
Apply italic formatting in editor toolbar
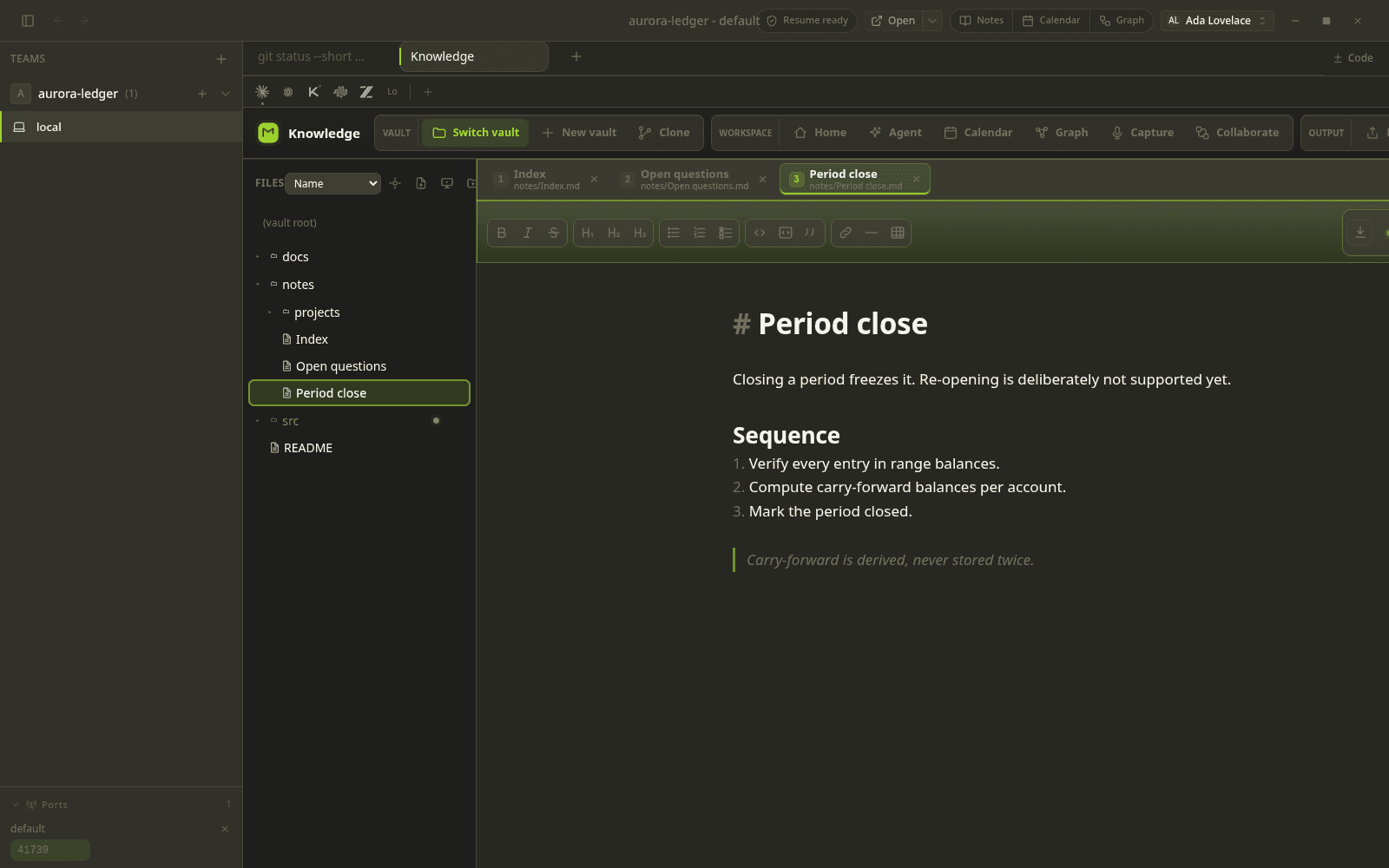pyautogui.click(x=527, y=233)
